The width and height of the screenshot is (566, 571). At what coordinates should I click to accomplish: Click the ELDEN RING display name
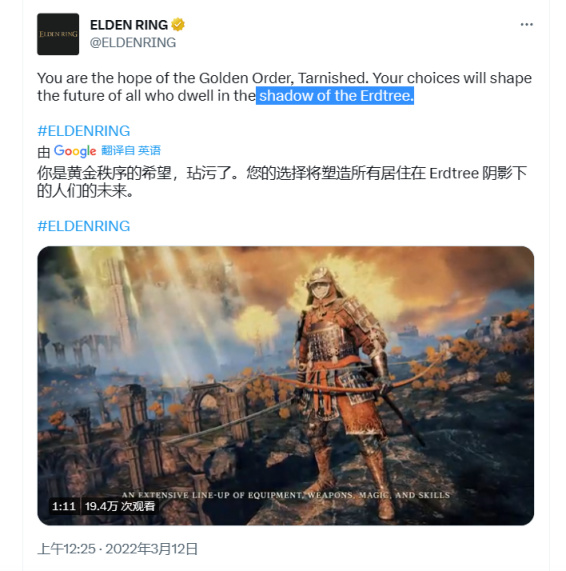129,25
